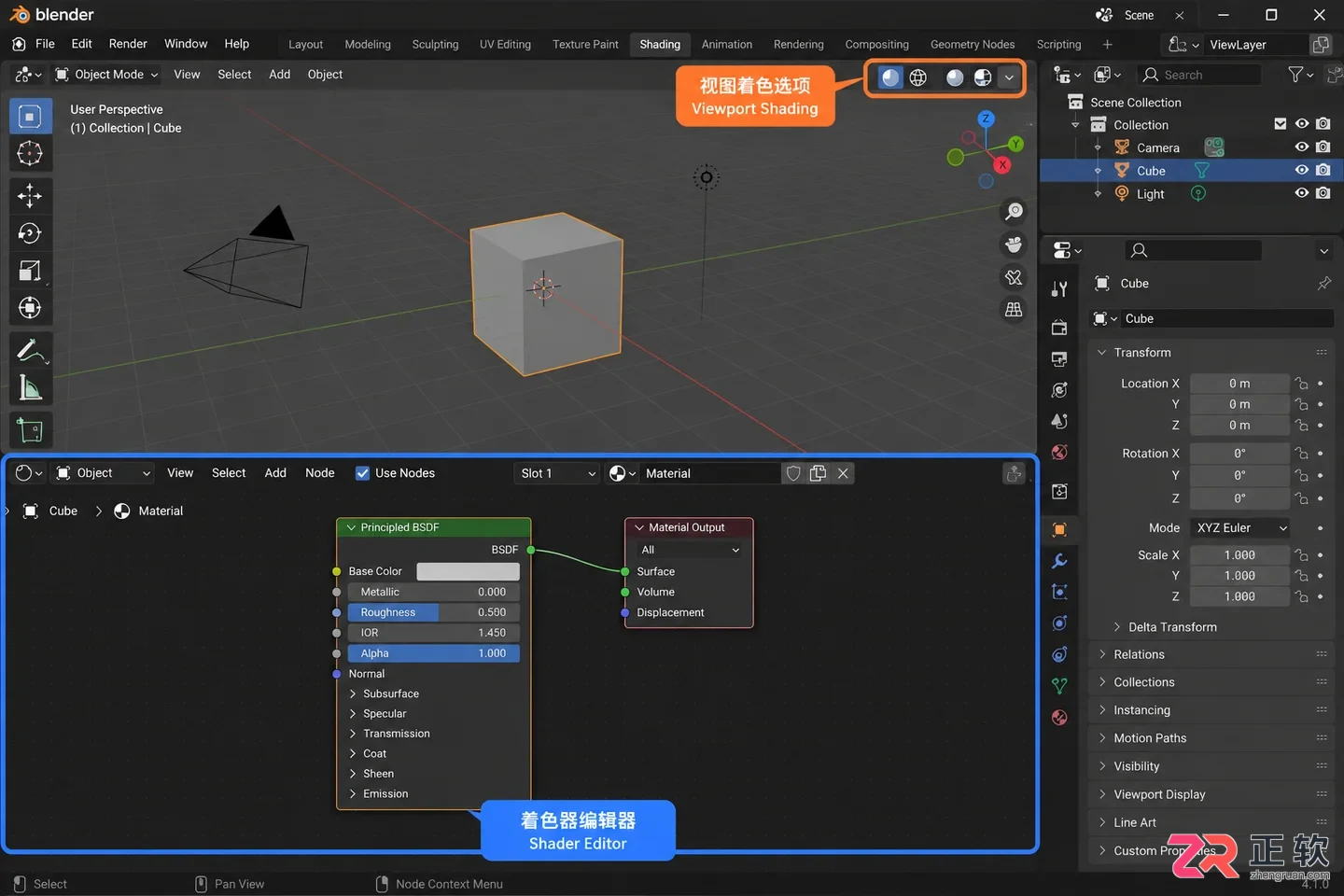The height and width of the screenshot is (896, 1344).
Task: Open the Node menu in Shader Editor
Action: (x=319, y=473)
